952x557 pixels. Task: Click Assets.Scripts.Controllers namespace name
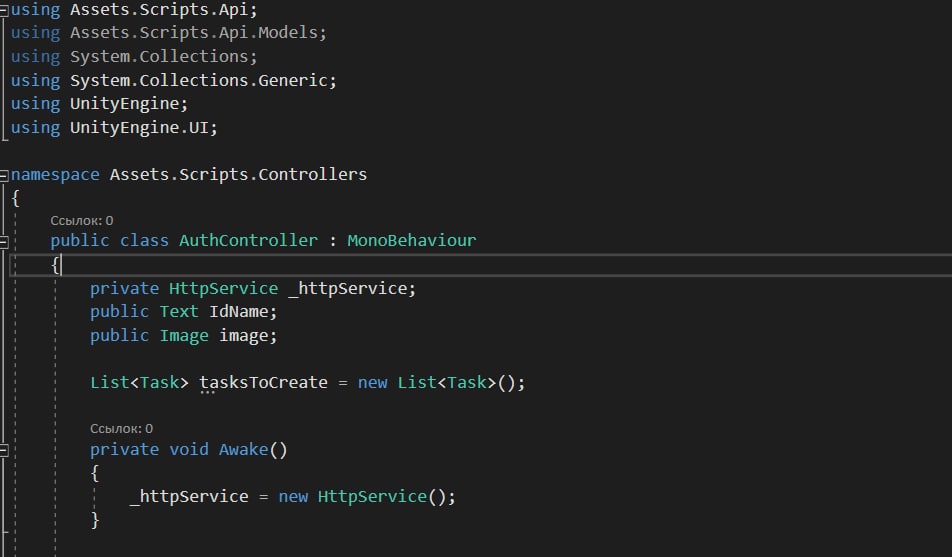click(238, 175)
